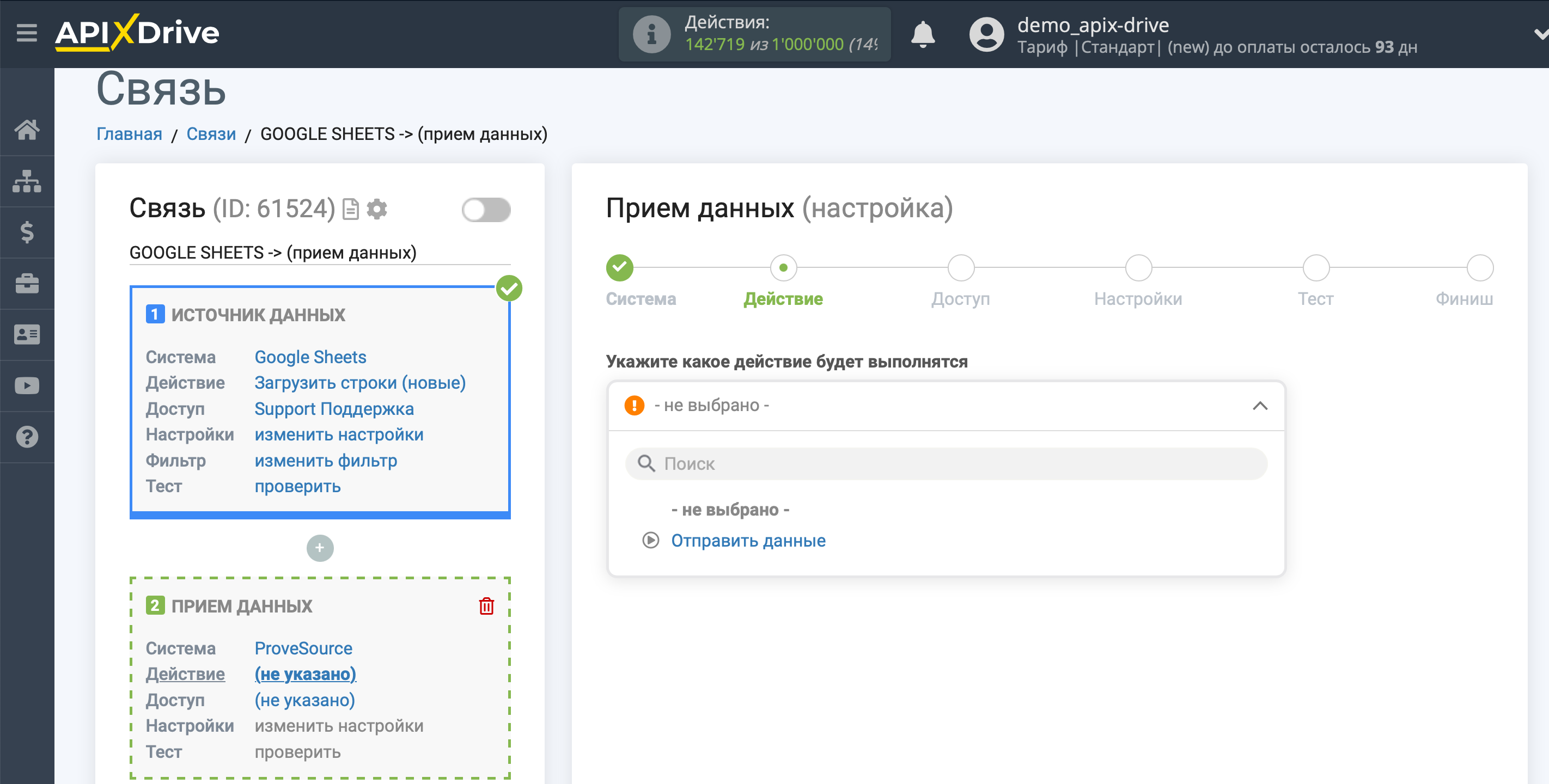Screen dimensions: 1549x784
Task: Open notifications bell
Action: [923, 34]
